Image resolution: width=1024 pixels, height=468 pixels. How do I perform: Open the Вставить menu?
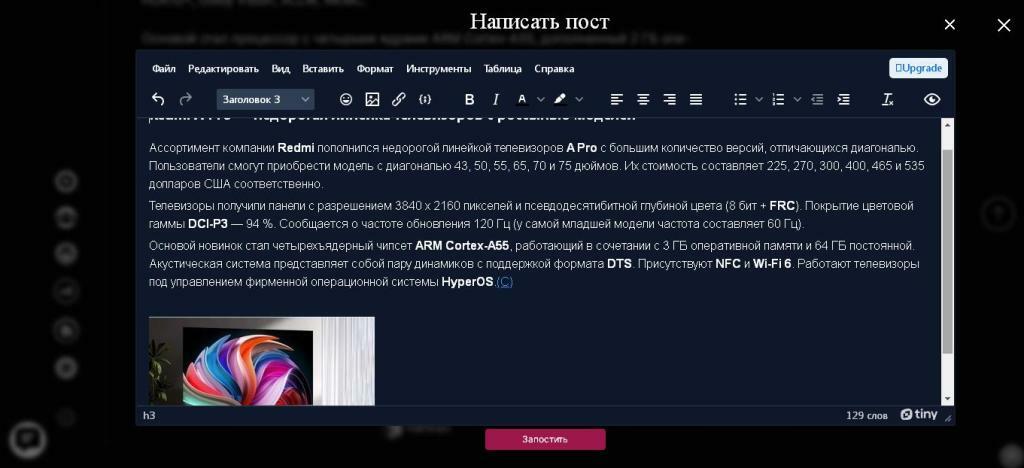click(323, 69)
